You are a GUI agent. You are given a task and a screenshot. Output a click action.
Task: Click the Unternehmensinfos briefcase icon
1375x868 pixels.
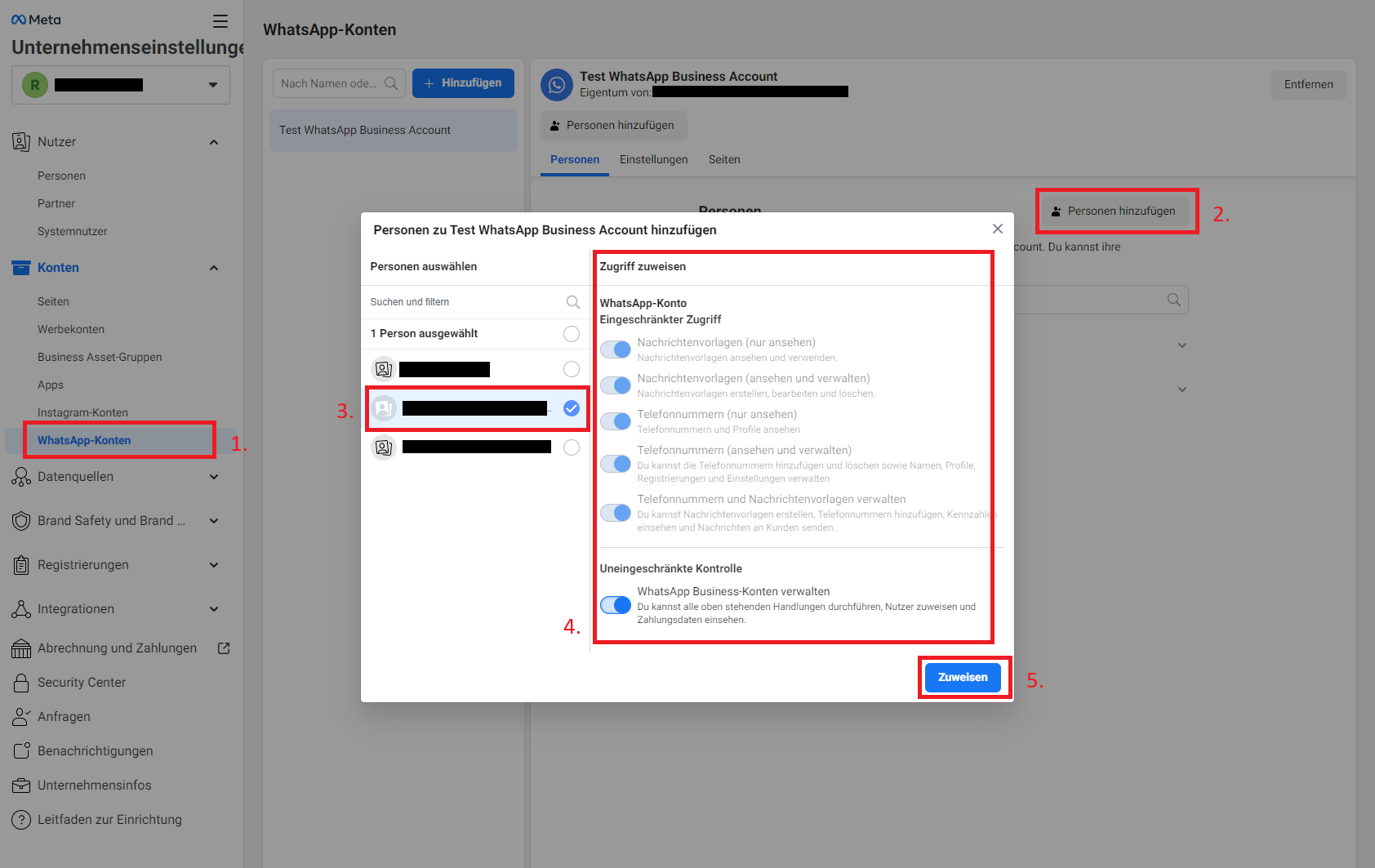[21, 786]
